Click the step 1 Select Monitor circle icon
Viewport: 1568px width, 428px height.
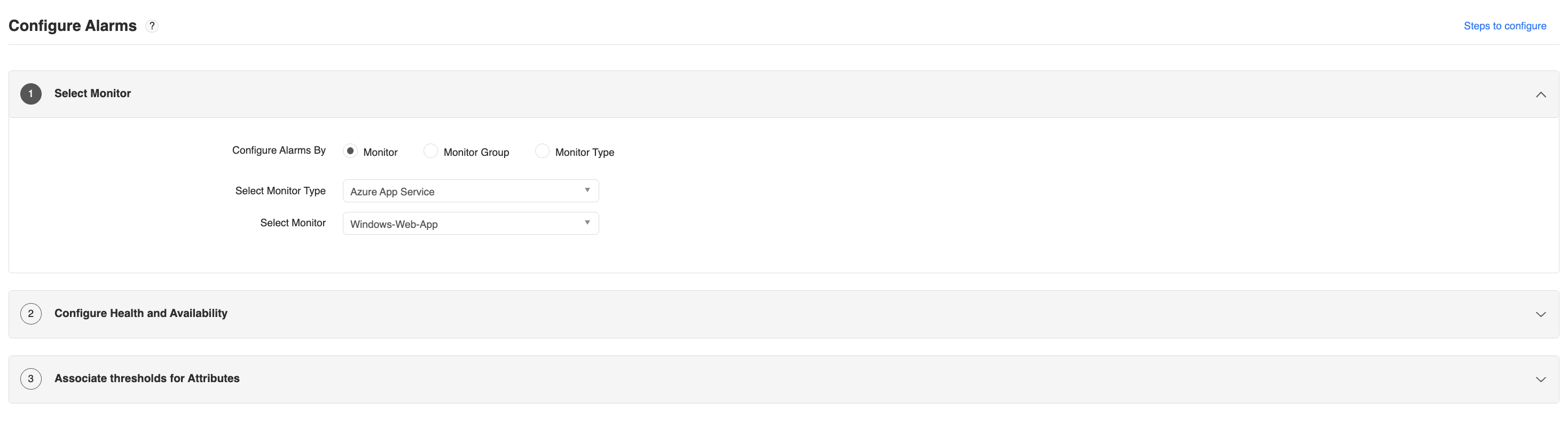pos(30,93)
